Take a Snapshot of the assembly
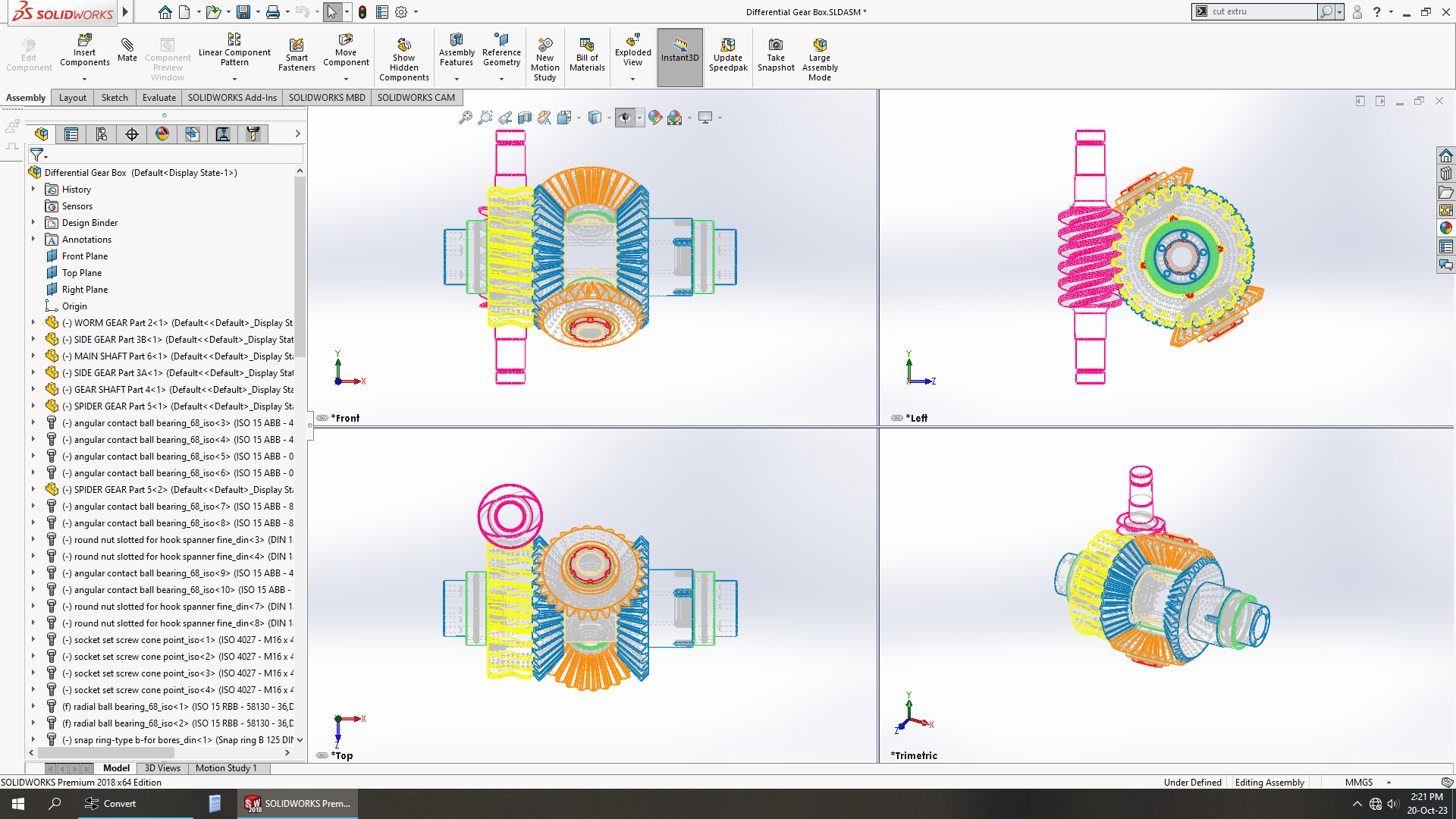Screen dimensions: 1456x819 tap(776, 55)
